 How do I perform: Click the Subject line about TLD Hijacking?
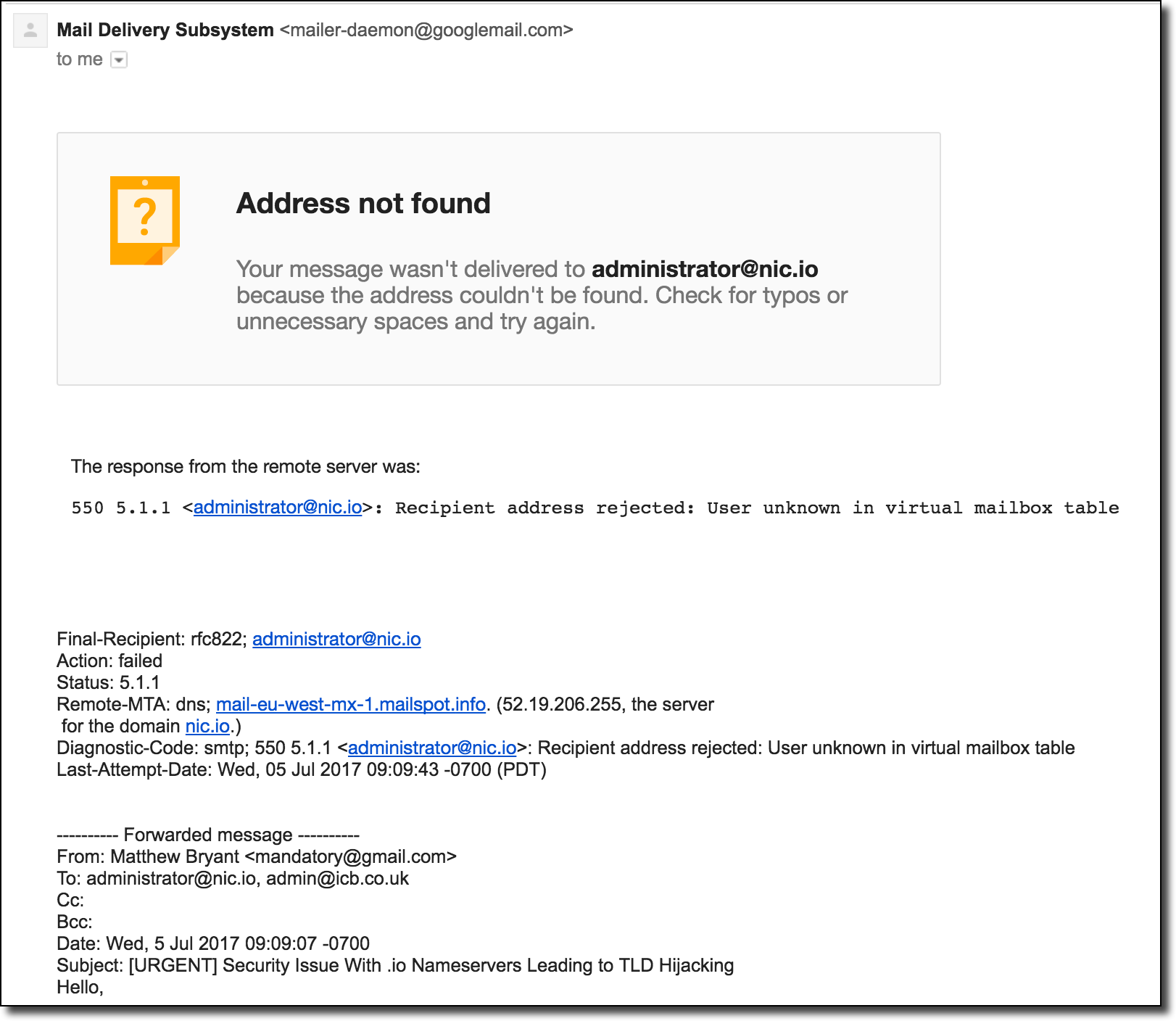pyautogui.click(x=395, y=965)
